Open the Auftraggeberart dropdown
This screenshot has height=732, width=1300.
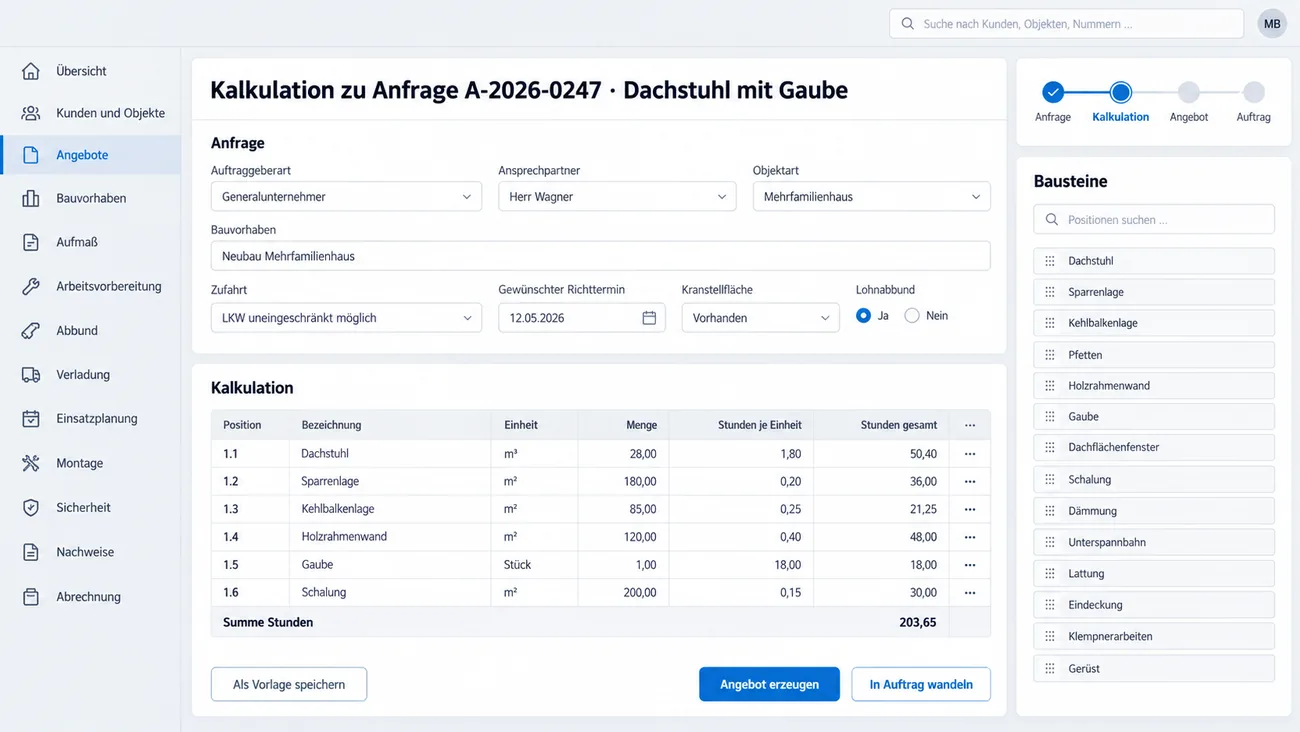[346, 197]
